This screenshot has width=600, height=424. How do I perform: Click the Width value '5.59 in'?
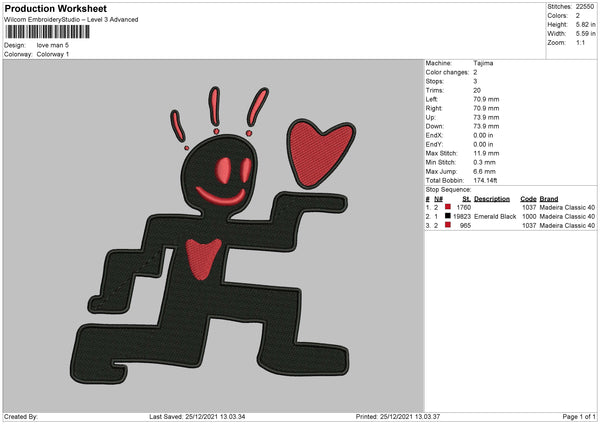coord(585,34)
